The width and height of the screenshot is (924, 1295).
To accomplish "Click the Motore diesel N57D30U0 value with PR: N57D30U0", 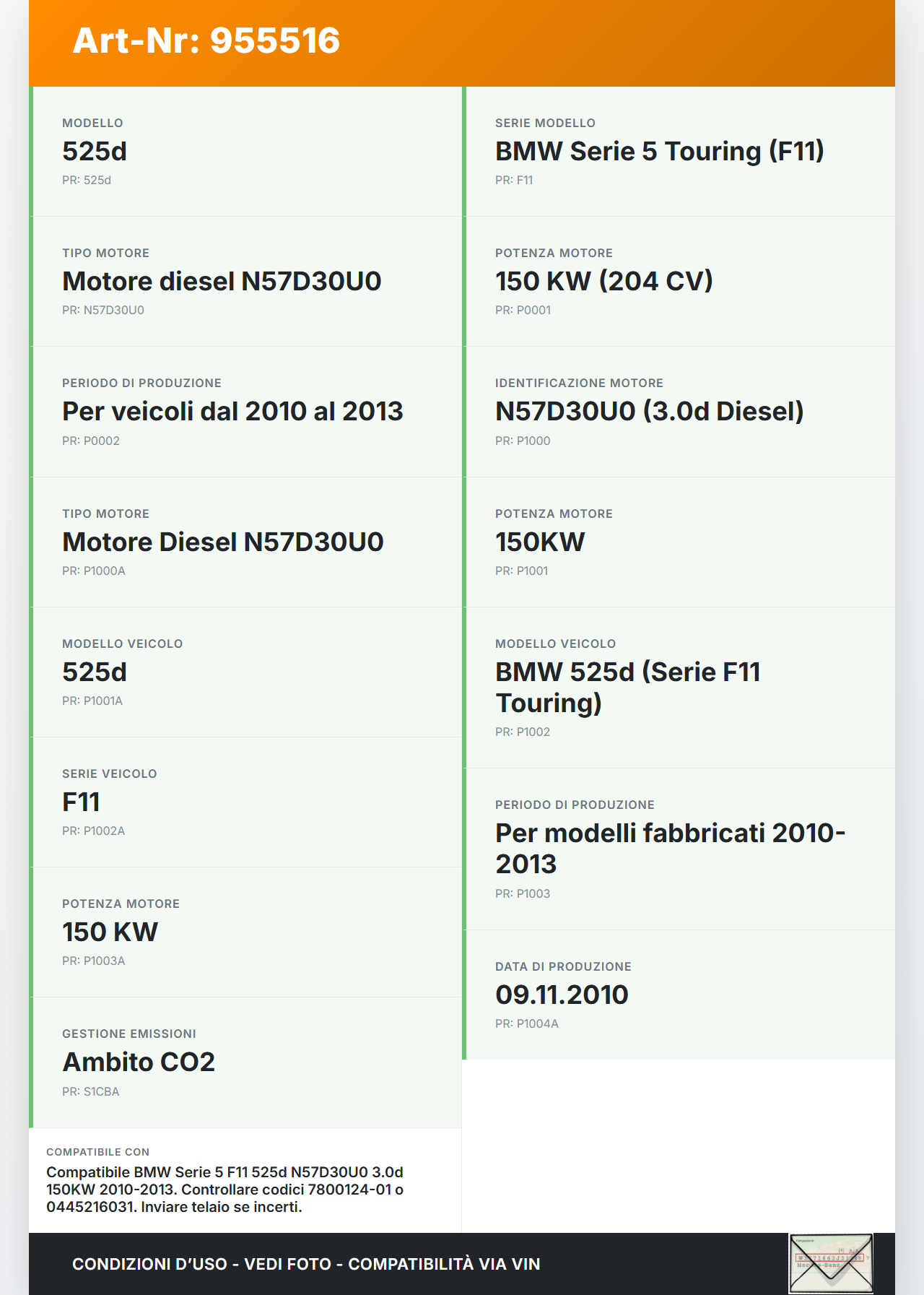I will pos(222,282).
